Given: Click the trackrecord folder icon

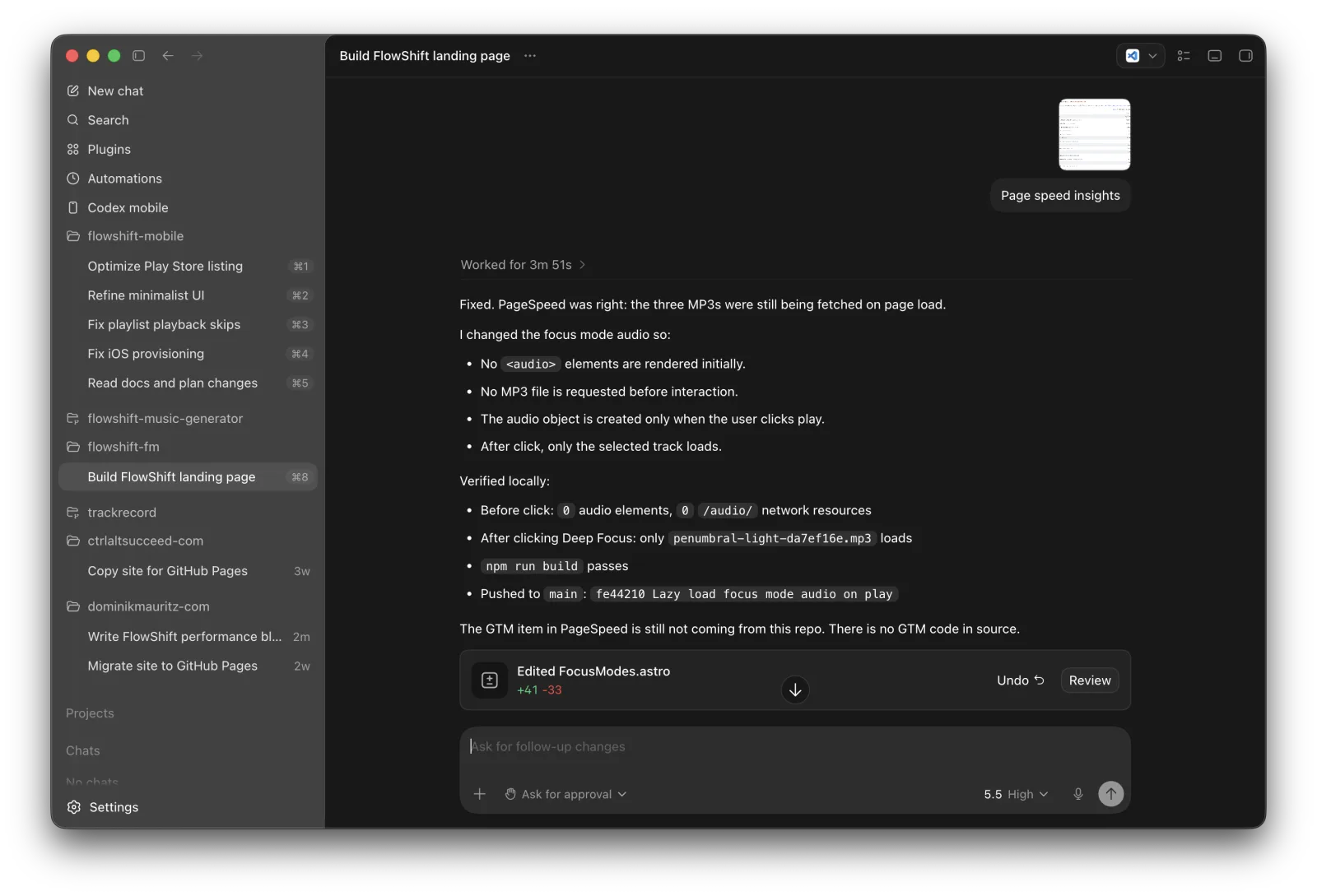Looking at the screenshot, I should coord(72,513).
